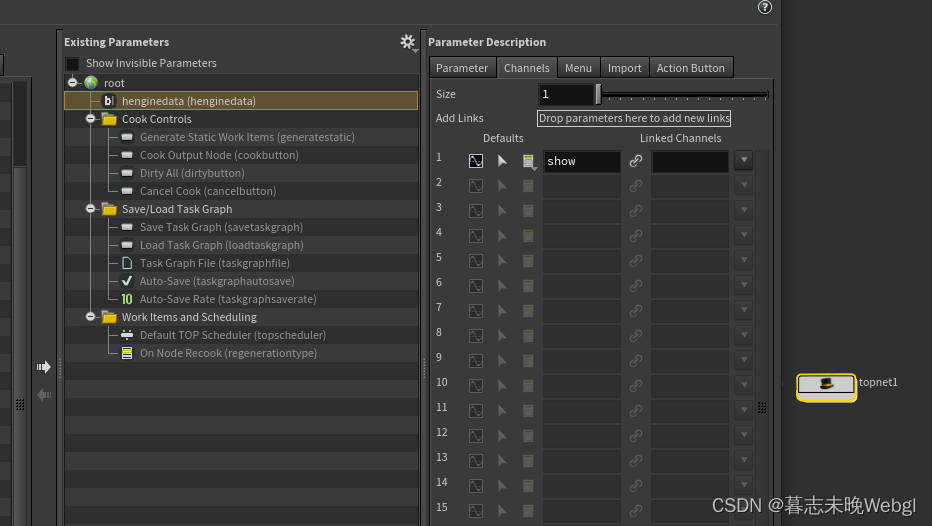932x526 pixels.
Task: Switch to the Menu tab
Action: pyautogui.click(x=578, y=68)
